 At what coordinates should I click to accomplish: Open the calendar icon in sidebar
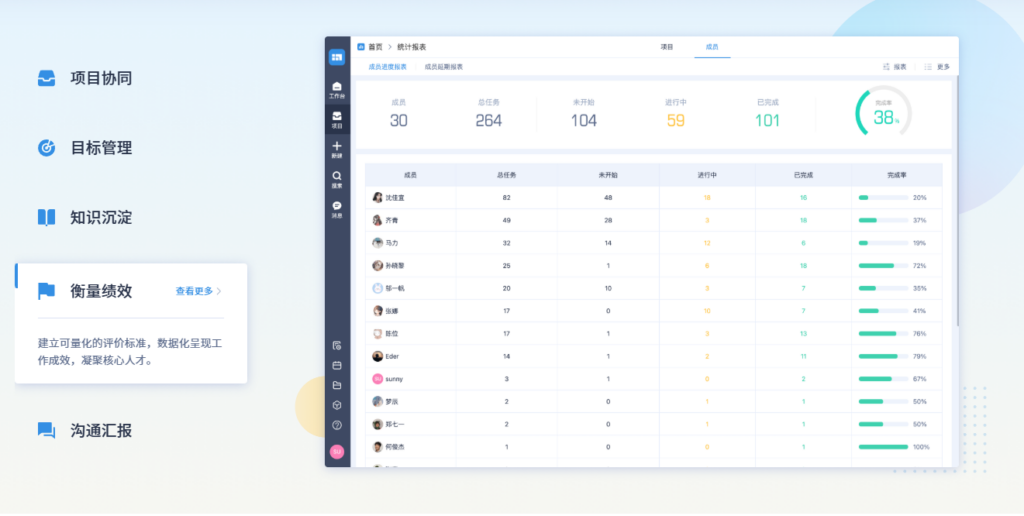coord(337,366)
